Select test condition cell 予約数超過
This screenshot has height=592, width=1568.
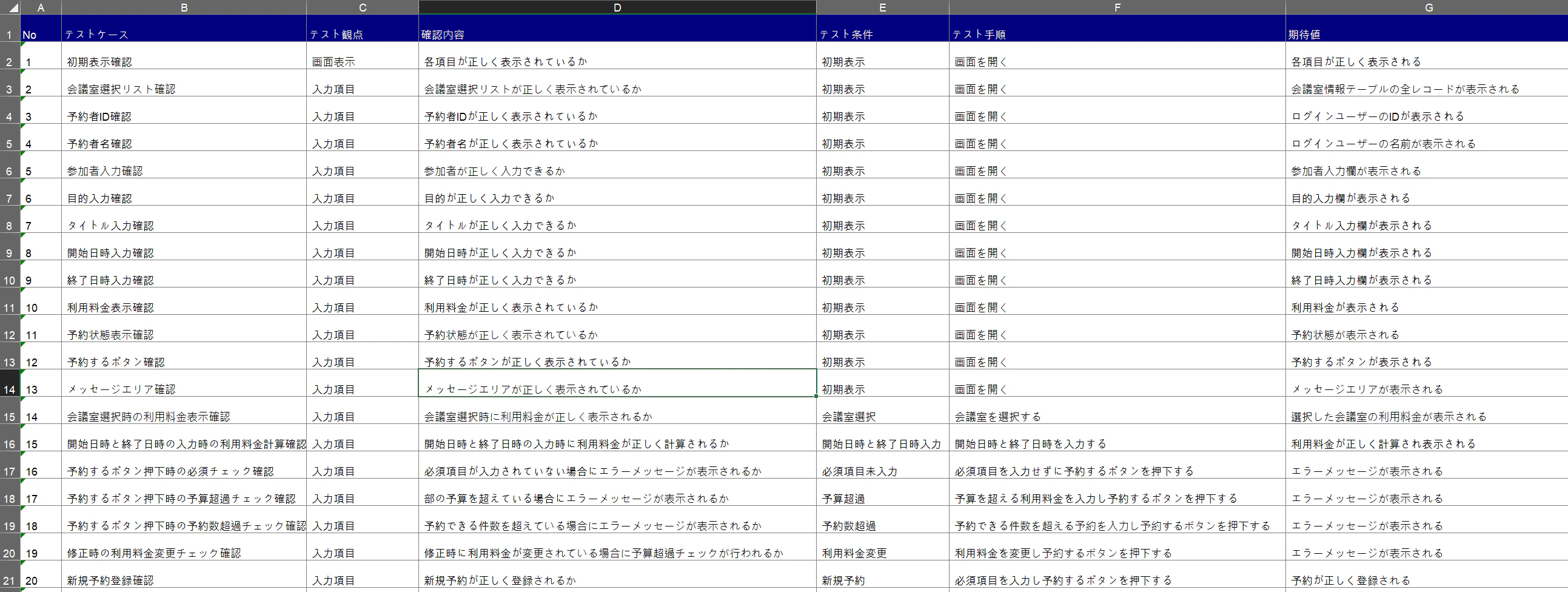[883, 520]
